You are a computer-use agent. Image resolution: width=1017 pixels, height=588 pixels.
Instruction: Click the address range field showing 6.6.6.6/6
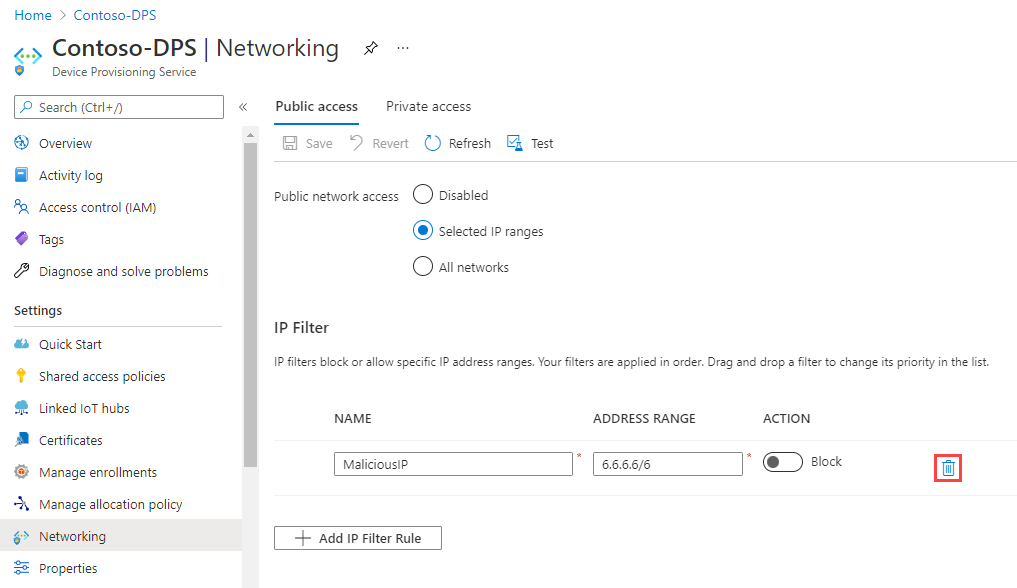click(x=667, y=463)
